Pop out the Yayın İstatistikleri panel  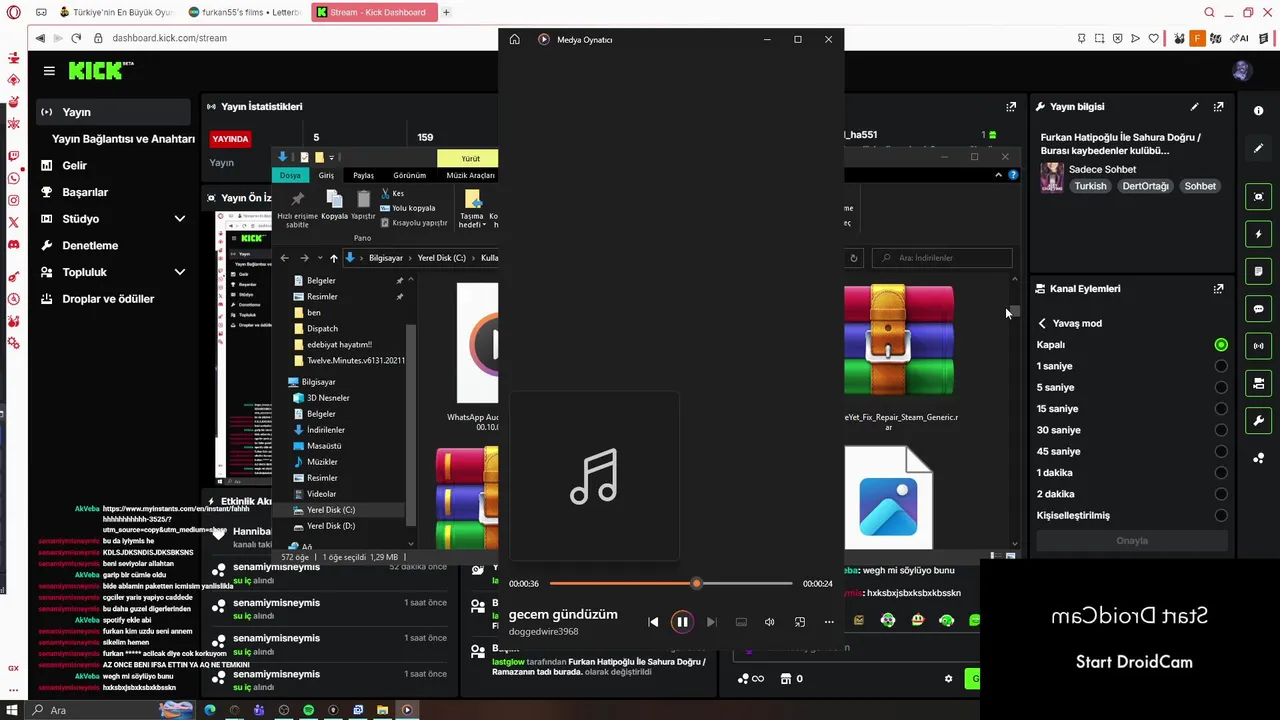(1011, 106)
